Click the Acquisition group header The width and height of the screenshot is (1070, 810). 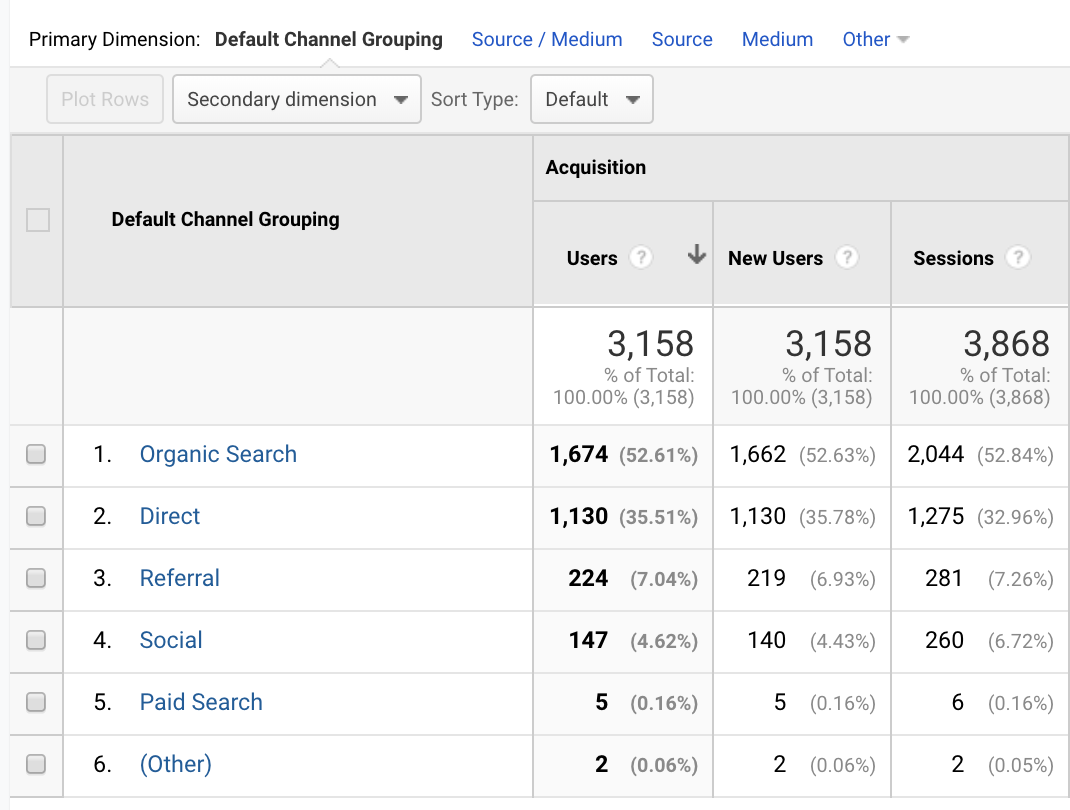tap(595, 167)
